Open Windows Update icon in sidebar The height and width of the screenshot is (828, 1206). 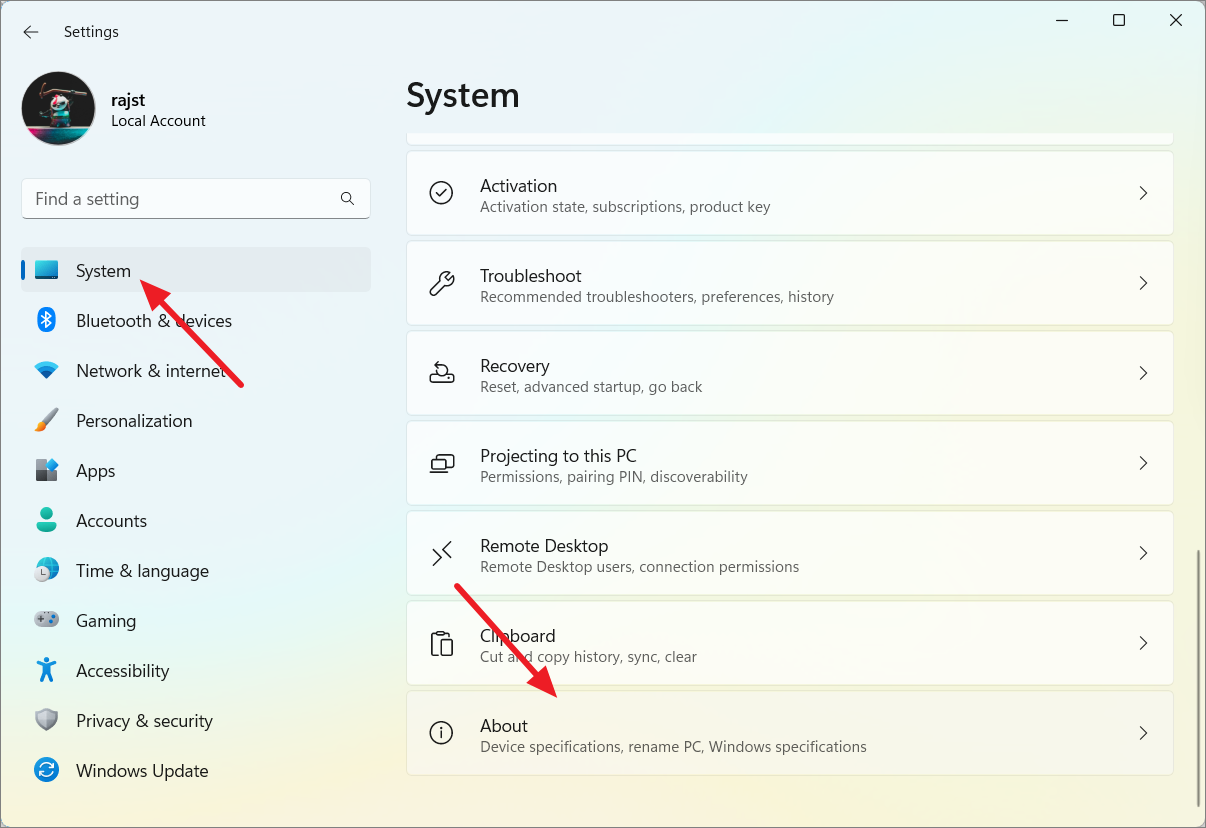tap(47, 770)
